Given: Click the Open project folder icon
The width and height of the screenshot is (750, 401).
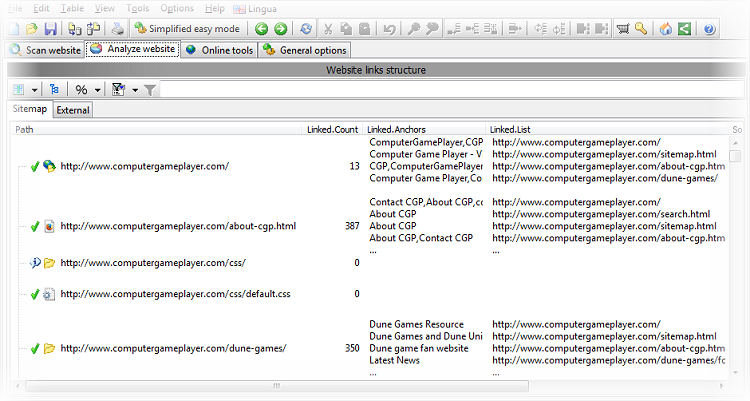Looking at the screenshot, I should [32, 29].
